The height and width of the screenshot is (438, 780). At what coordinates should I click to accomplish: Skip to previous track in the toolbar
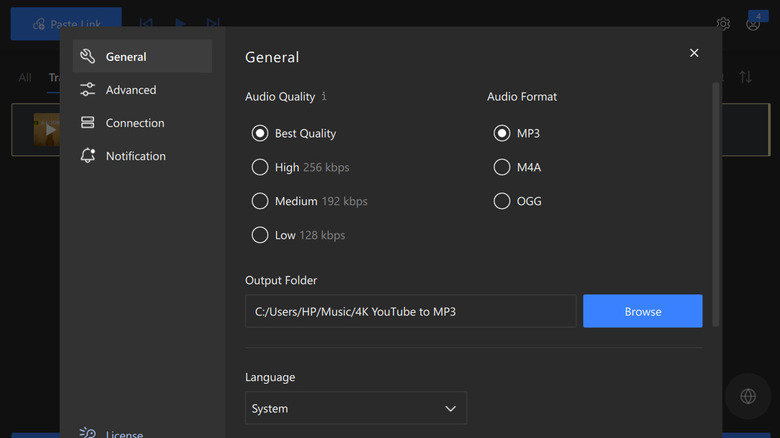146,23
